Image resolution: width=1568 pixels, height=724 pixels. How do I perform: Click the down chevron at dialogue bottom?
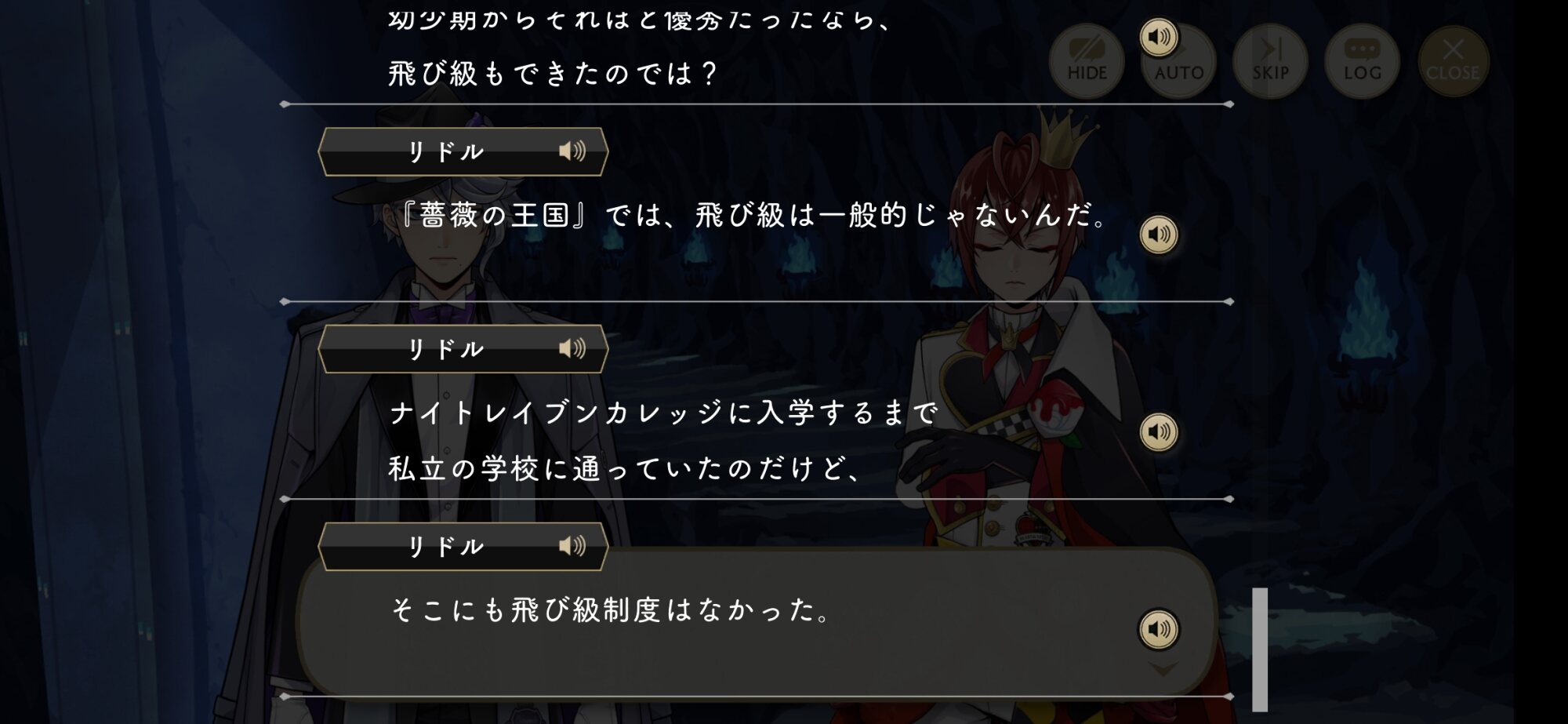[1163, 669]
